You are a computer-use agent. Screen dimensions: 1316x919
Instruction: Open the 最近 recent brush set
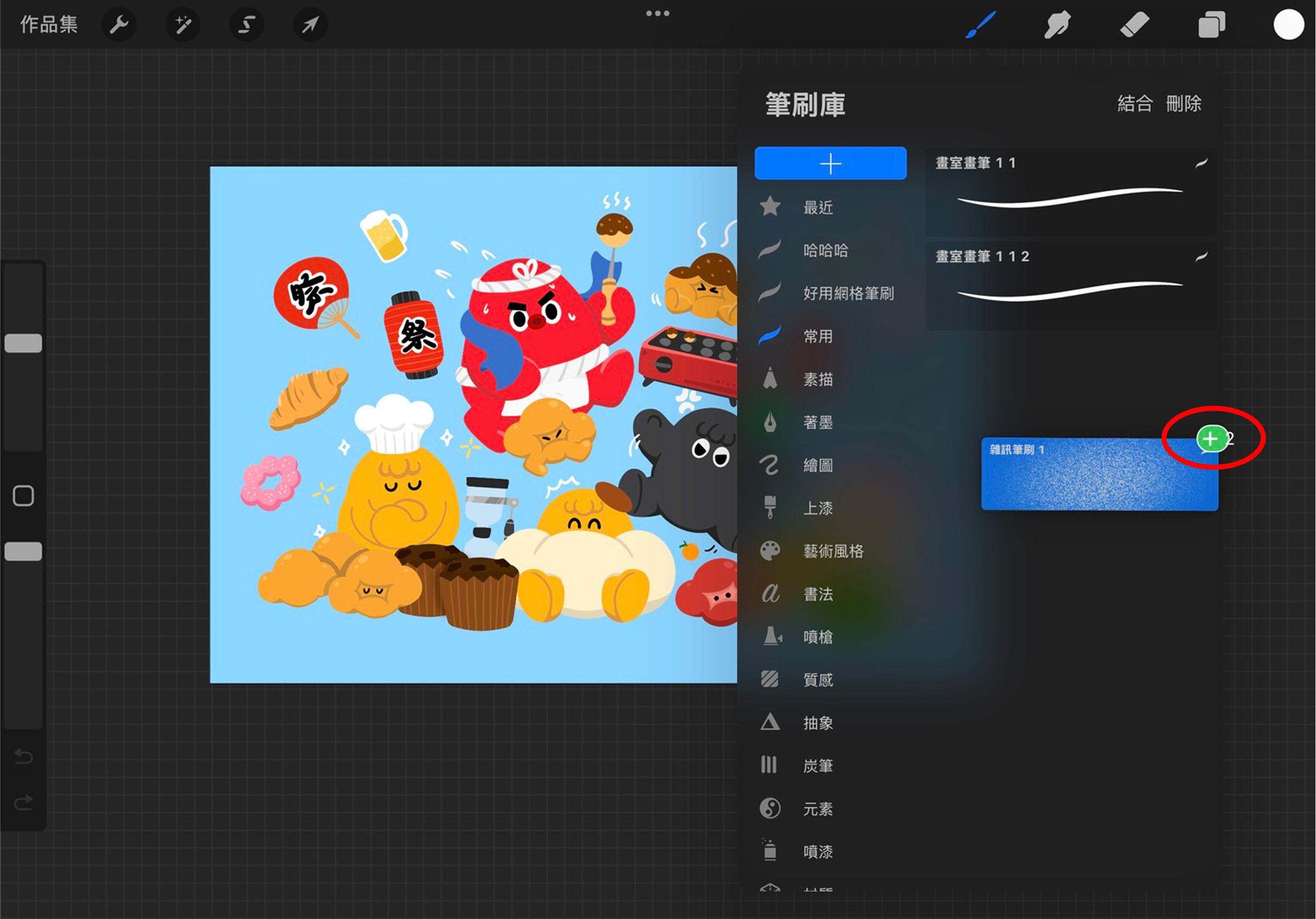[817, 207]
